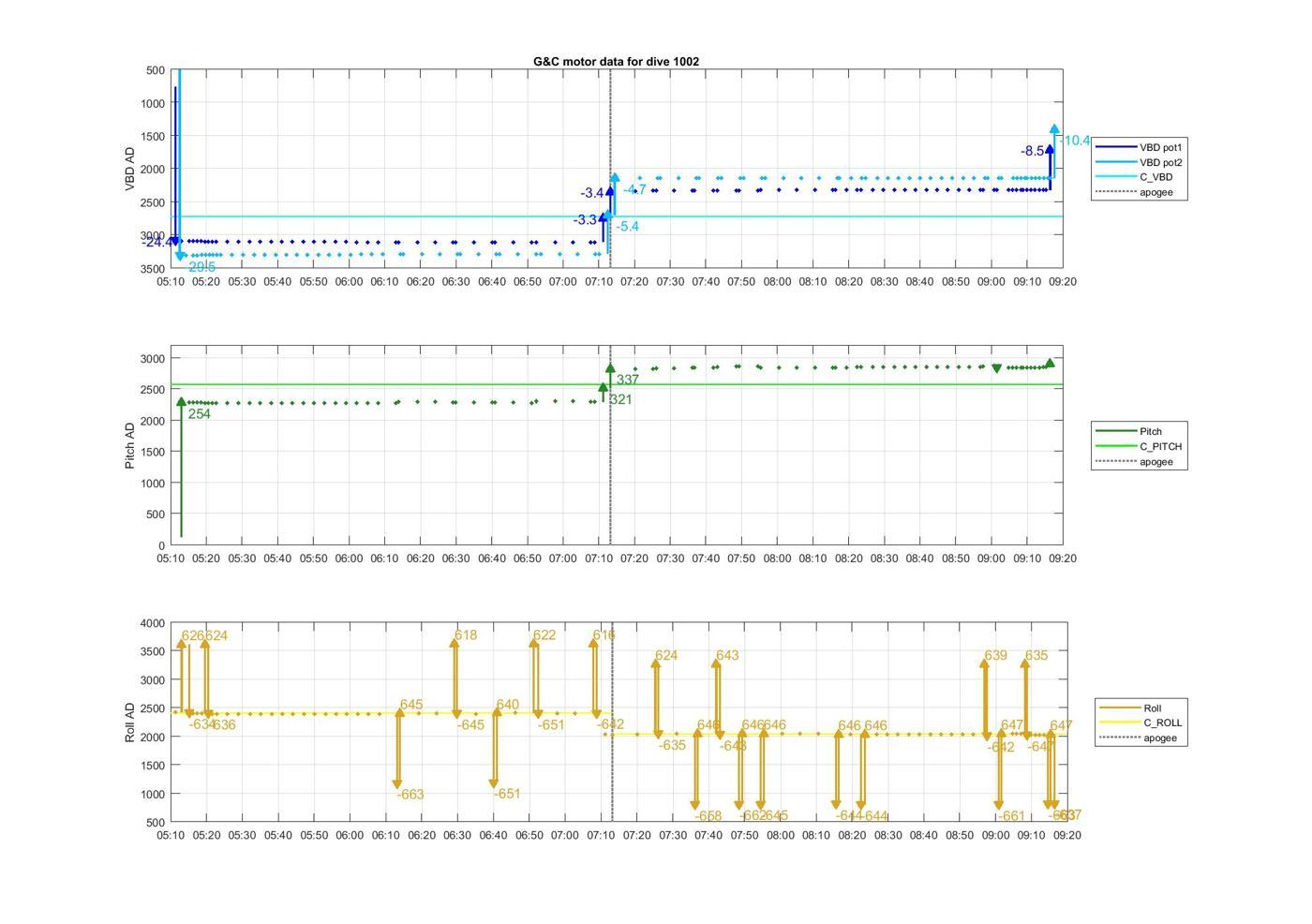Click the '06:00' time tick under the VBD plot
This screenshot has width=1312, height=924.
(x=349, y=282)
